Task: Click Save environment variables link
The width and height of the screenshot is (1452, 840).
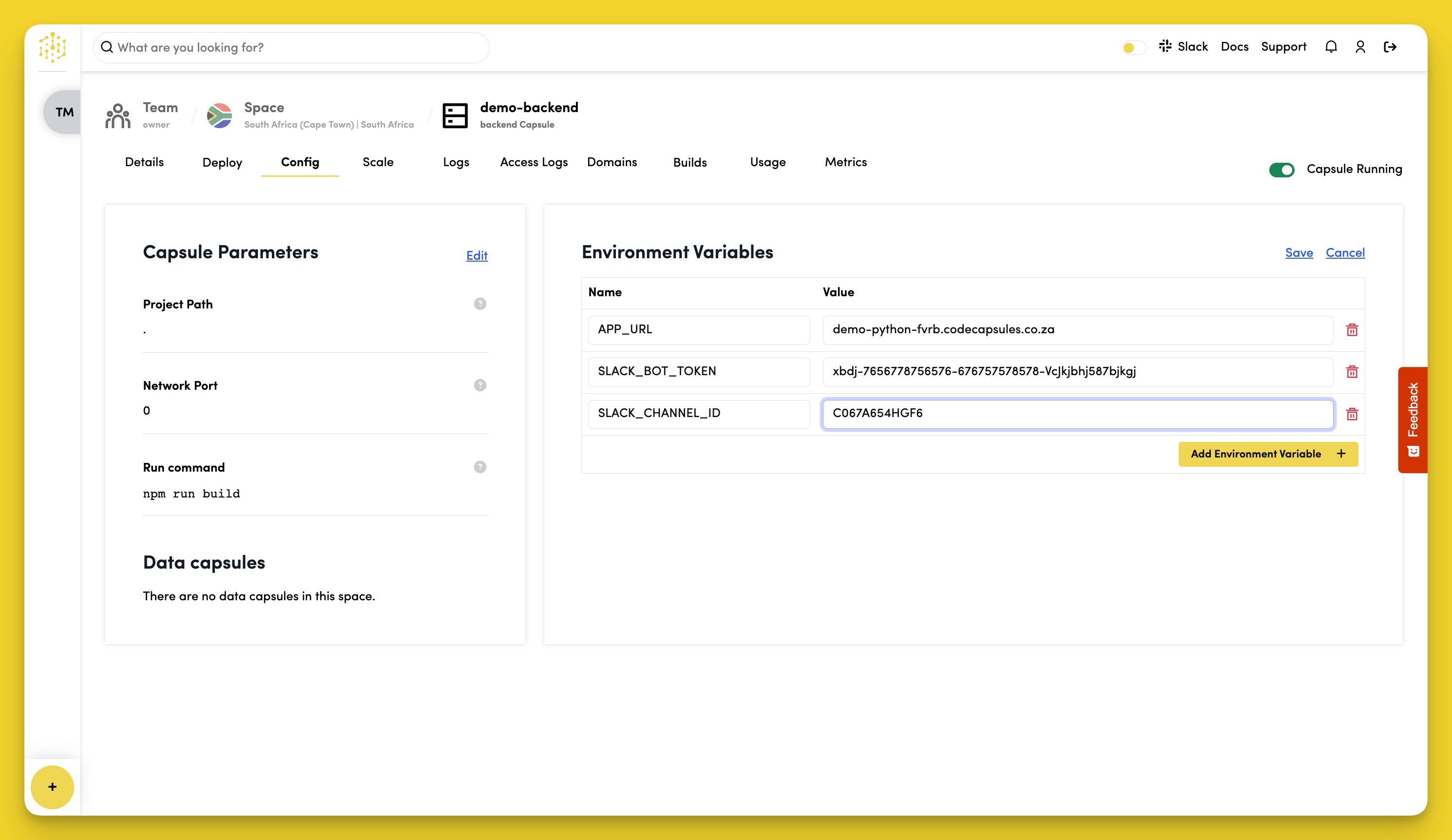Action: point(1299,252)
